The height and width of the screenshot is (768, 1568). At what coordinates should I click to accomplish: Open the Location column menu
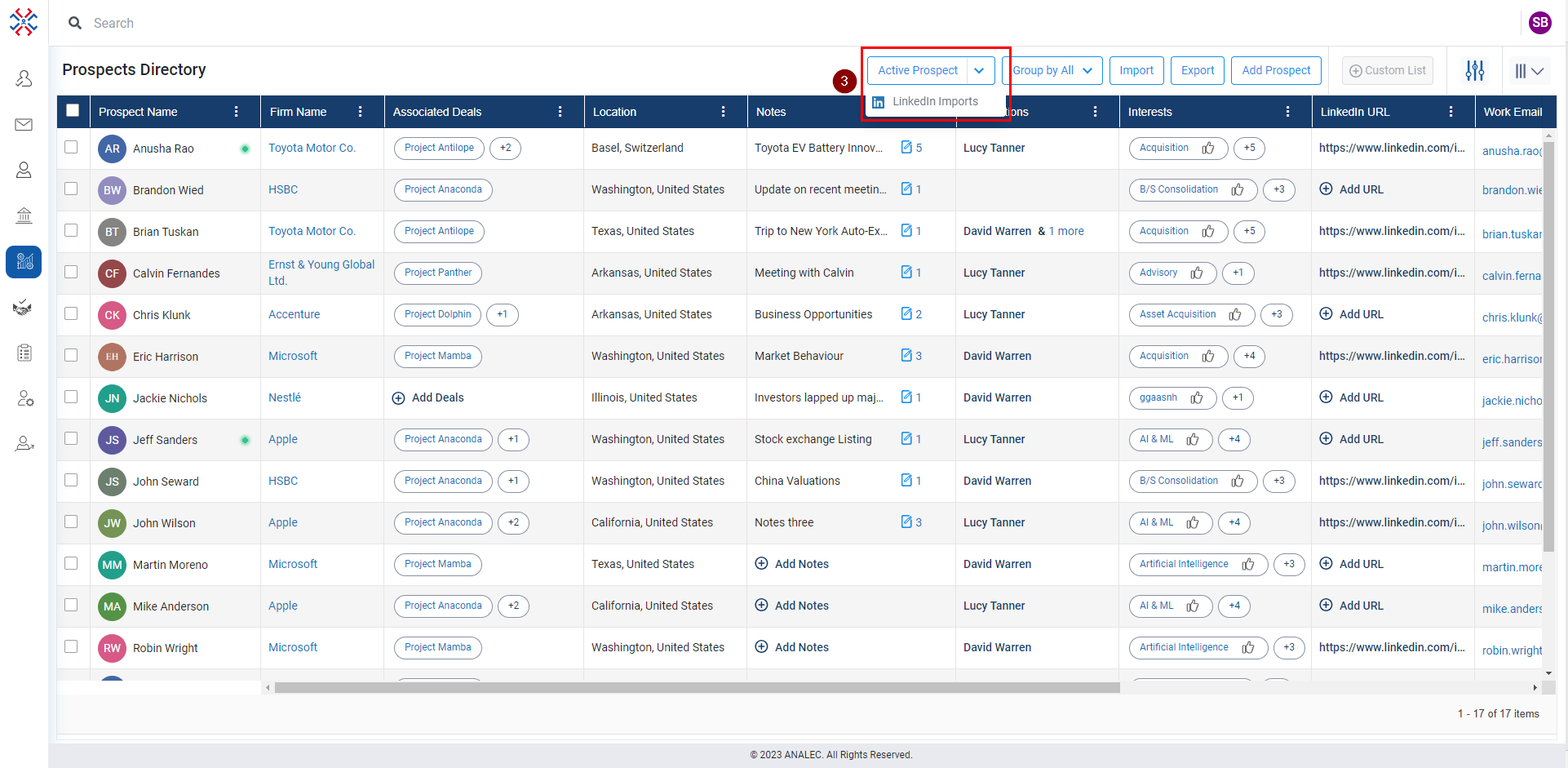[x=724, y=112]
